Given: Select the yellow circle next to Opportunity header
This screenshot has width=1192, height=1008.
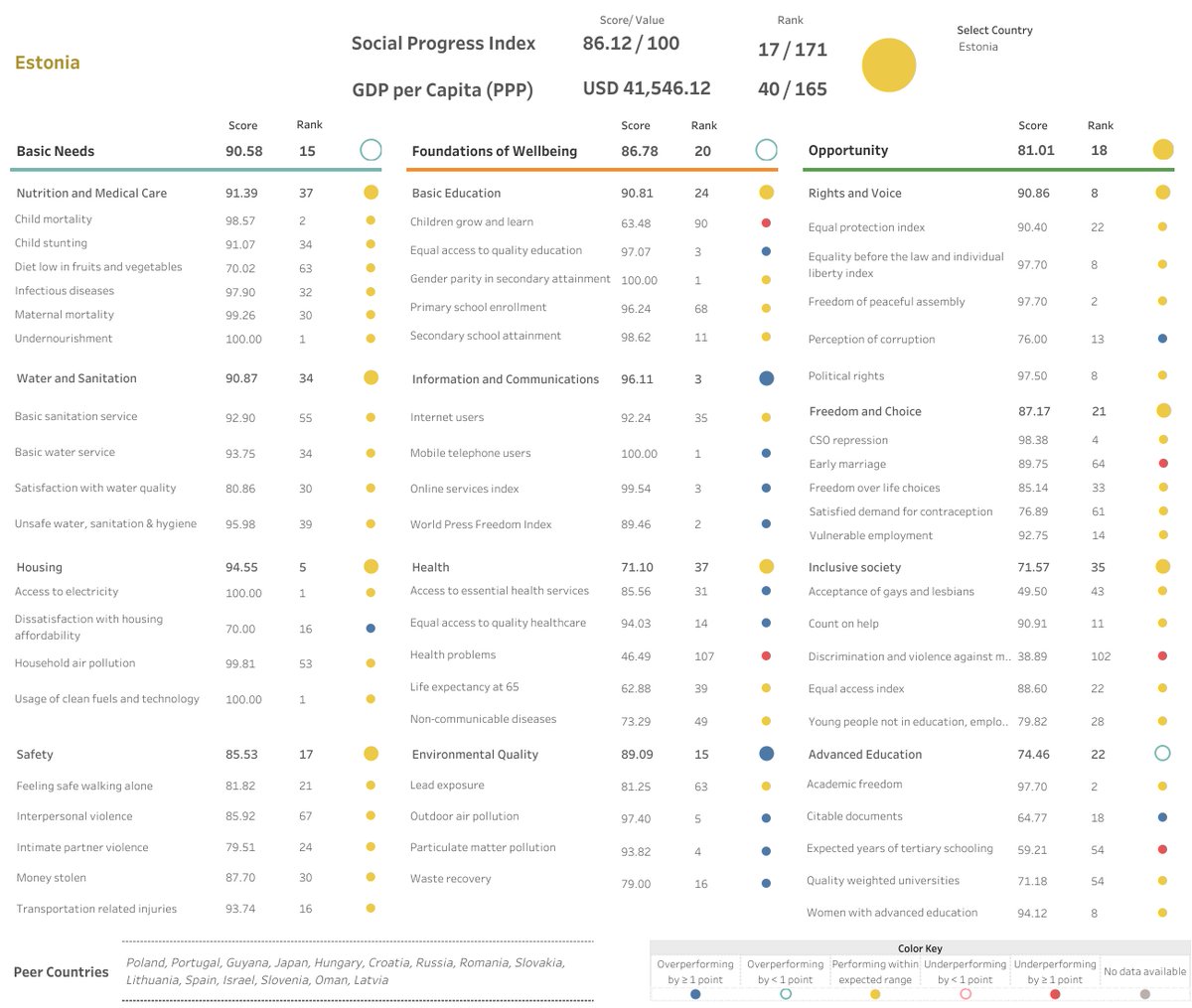Looking at the screenshot, I should [1161, 150].
